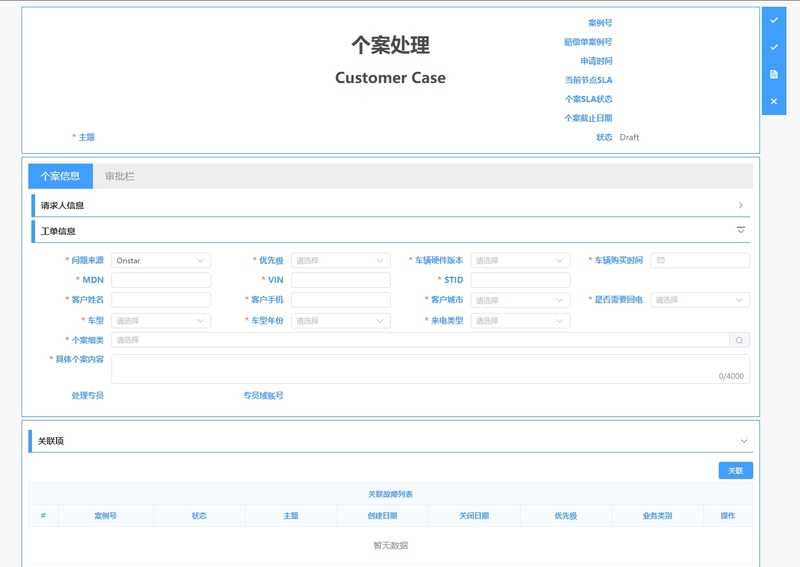Viewport: 800px width, 567px height.
Task: Click the 个案细类 selection field
Action: point(420,340)
